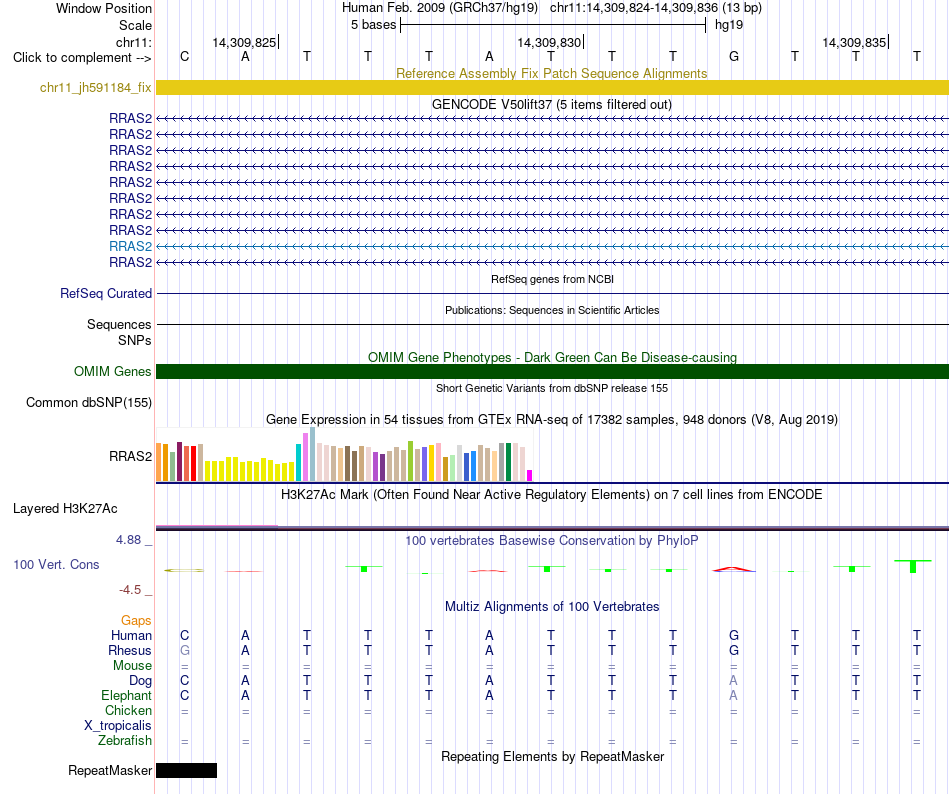Open the RRAS2 label beside GTEx chart
Viewport: 950px width, 794px height.
pyautogui.click(x=130, y=456)
